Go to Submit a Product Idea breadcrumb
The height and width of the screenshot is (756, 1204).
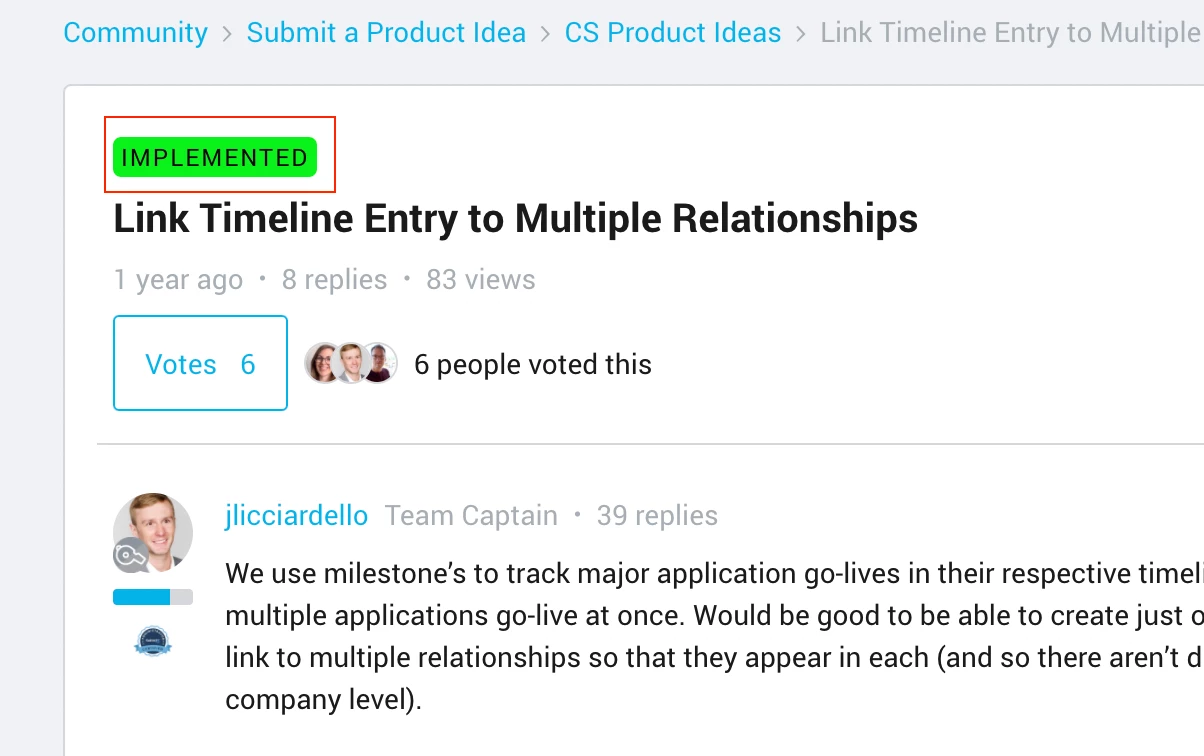(386, 33)
